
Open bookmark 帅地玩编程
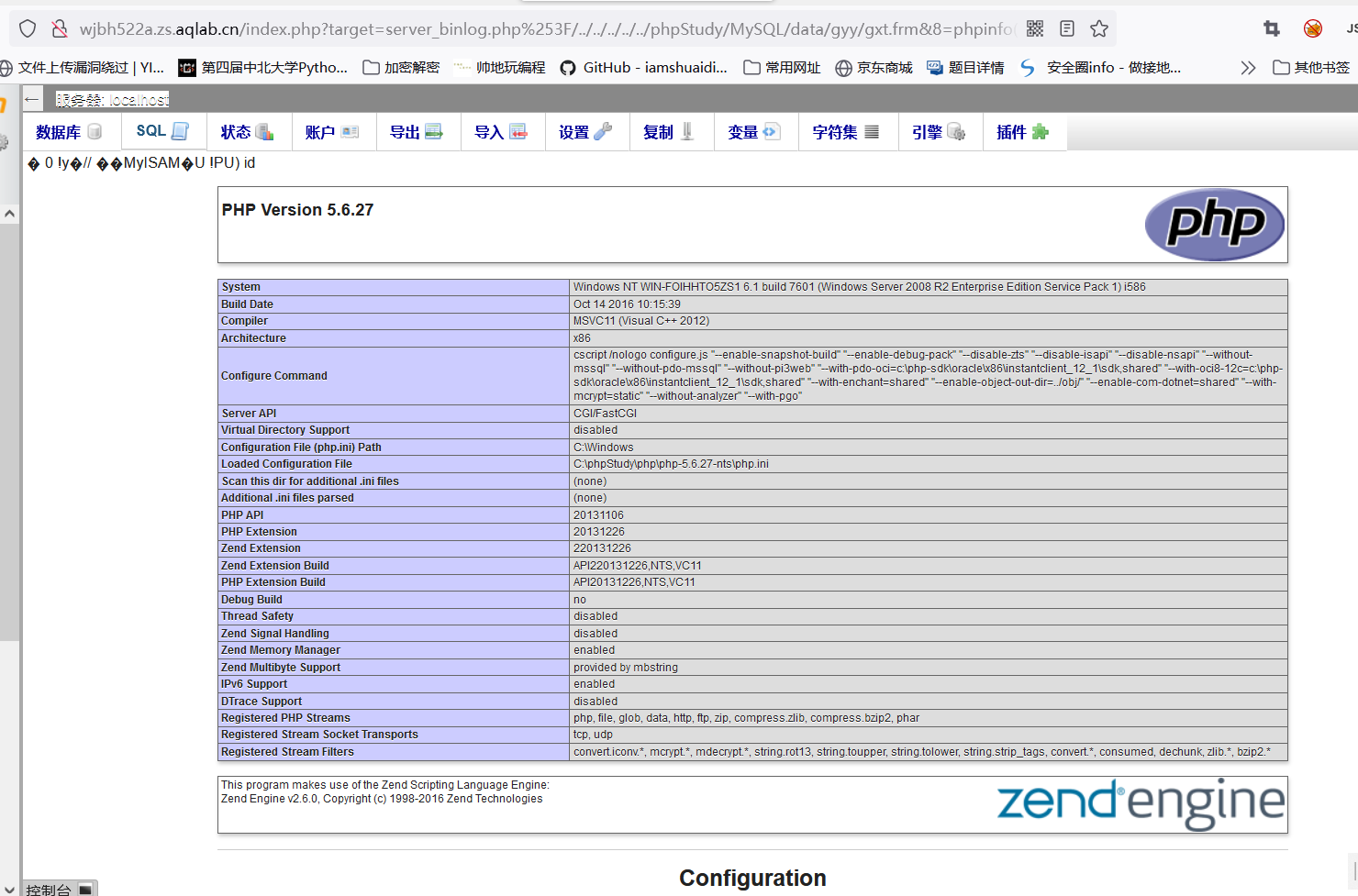[x=499, y=67]
